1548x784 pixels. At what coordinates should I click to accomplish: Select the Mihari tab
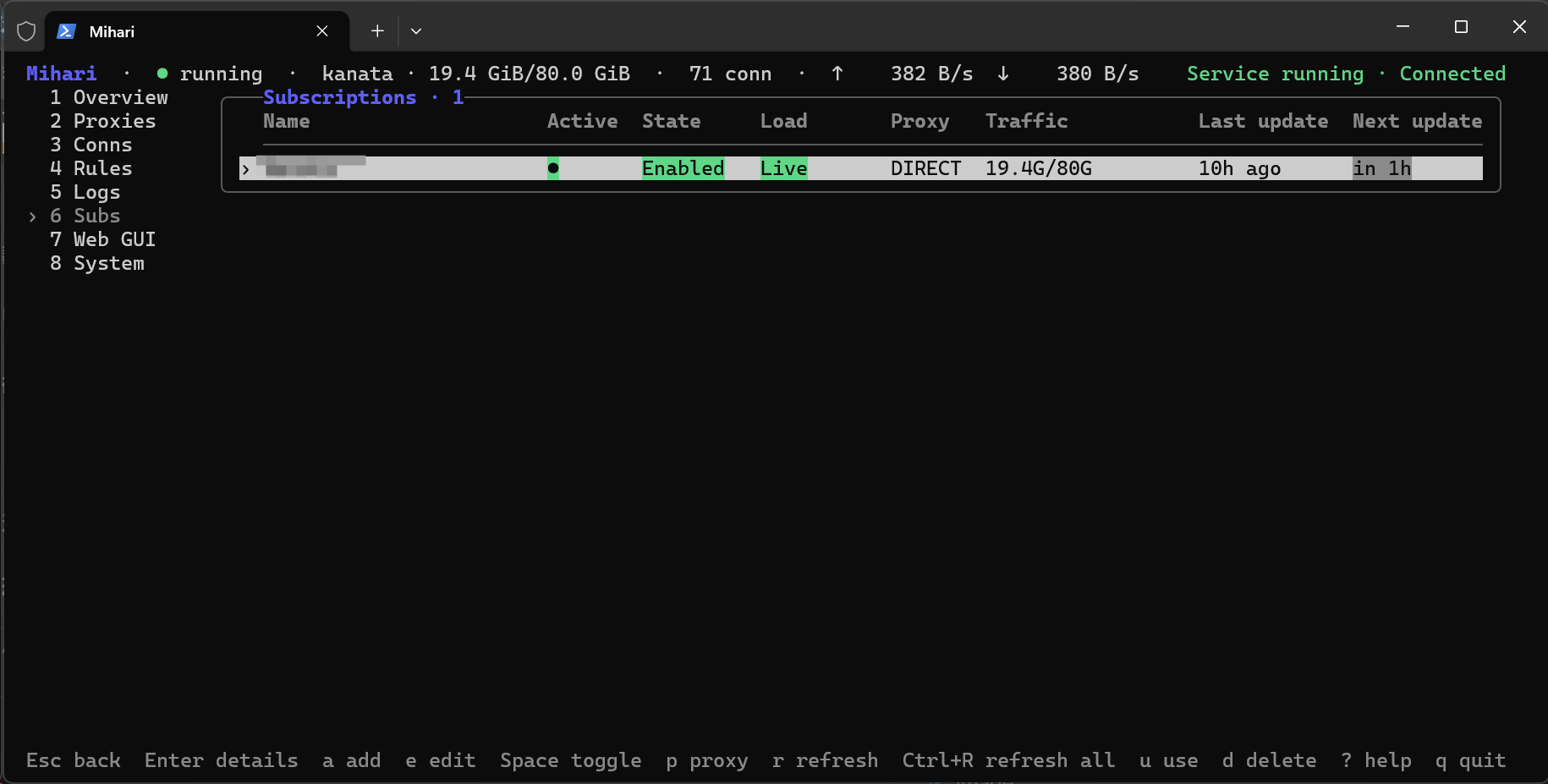[x=196, y=31]
